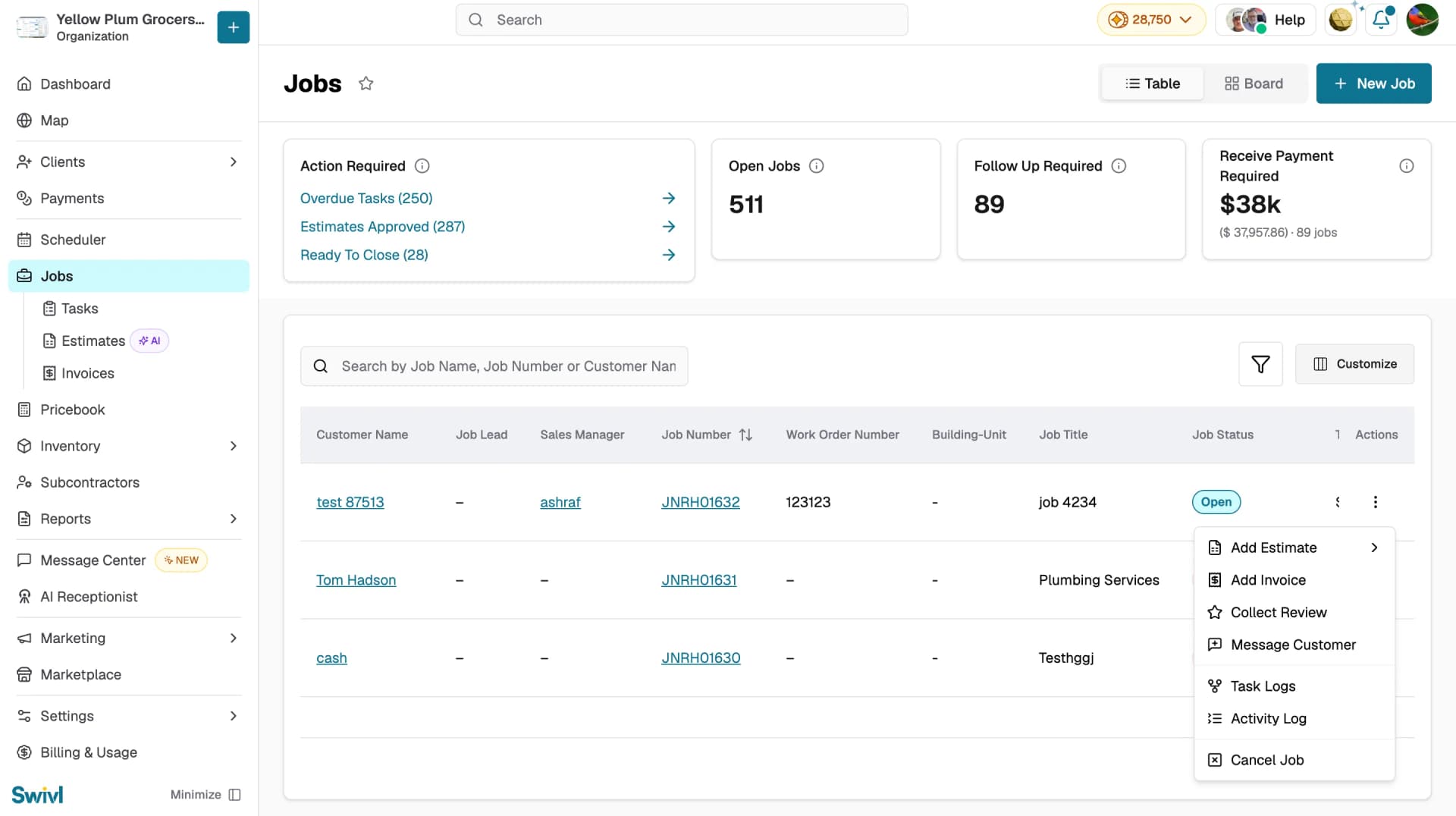
Task: Go to Overdue Tasks via arrow icon
Action: [668, 199]
